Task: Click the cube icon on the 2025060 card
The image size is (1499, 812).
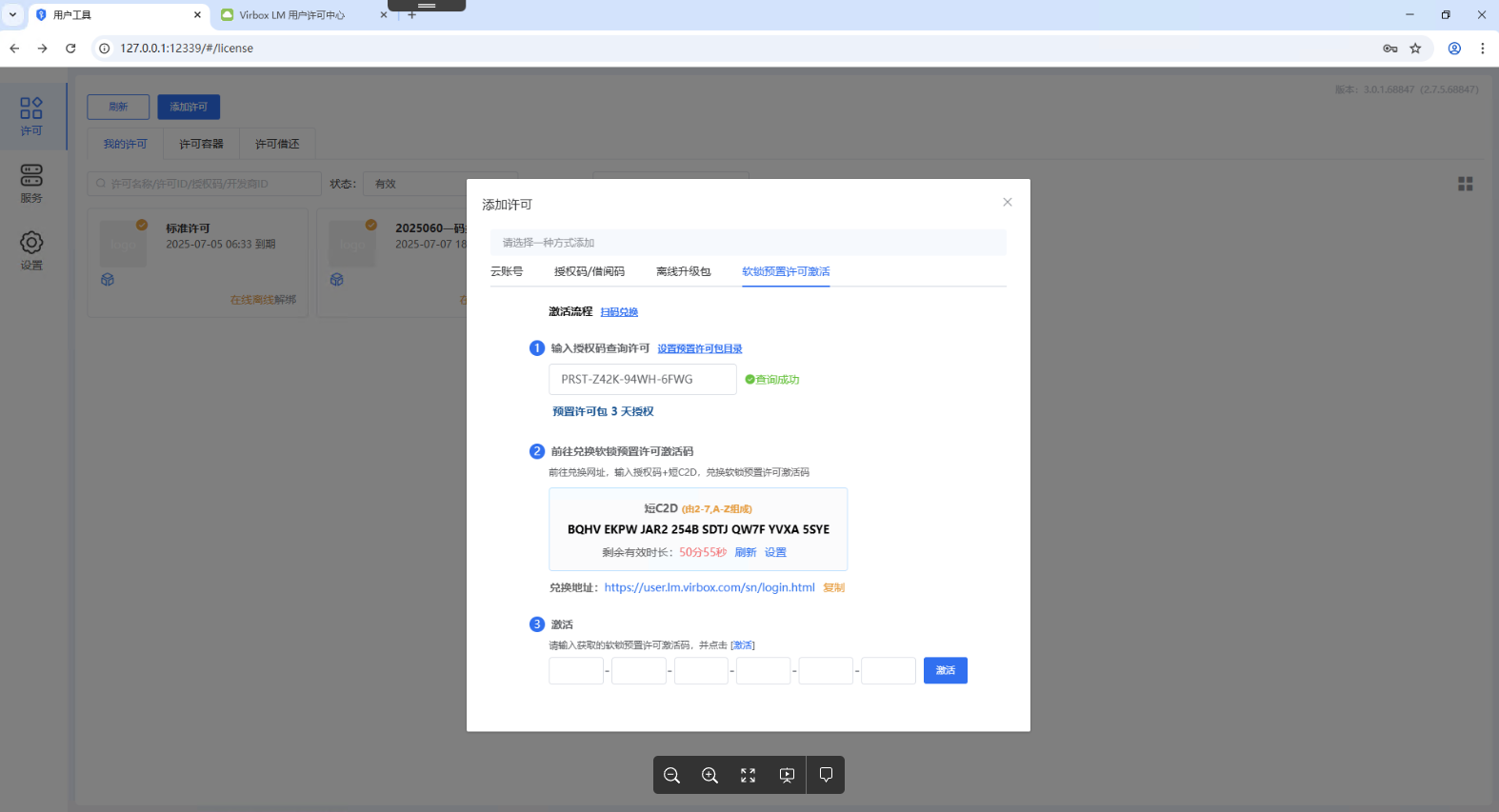Action: [337, 280]
